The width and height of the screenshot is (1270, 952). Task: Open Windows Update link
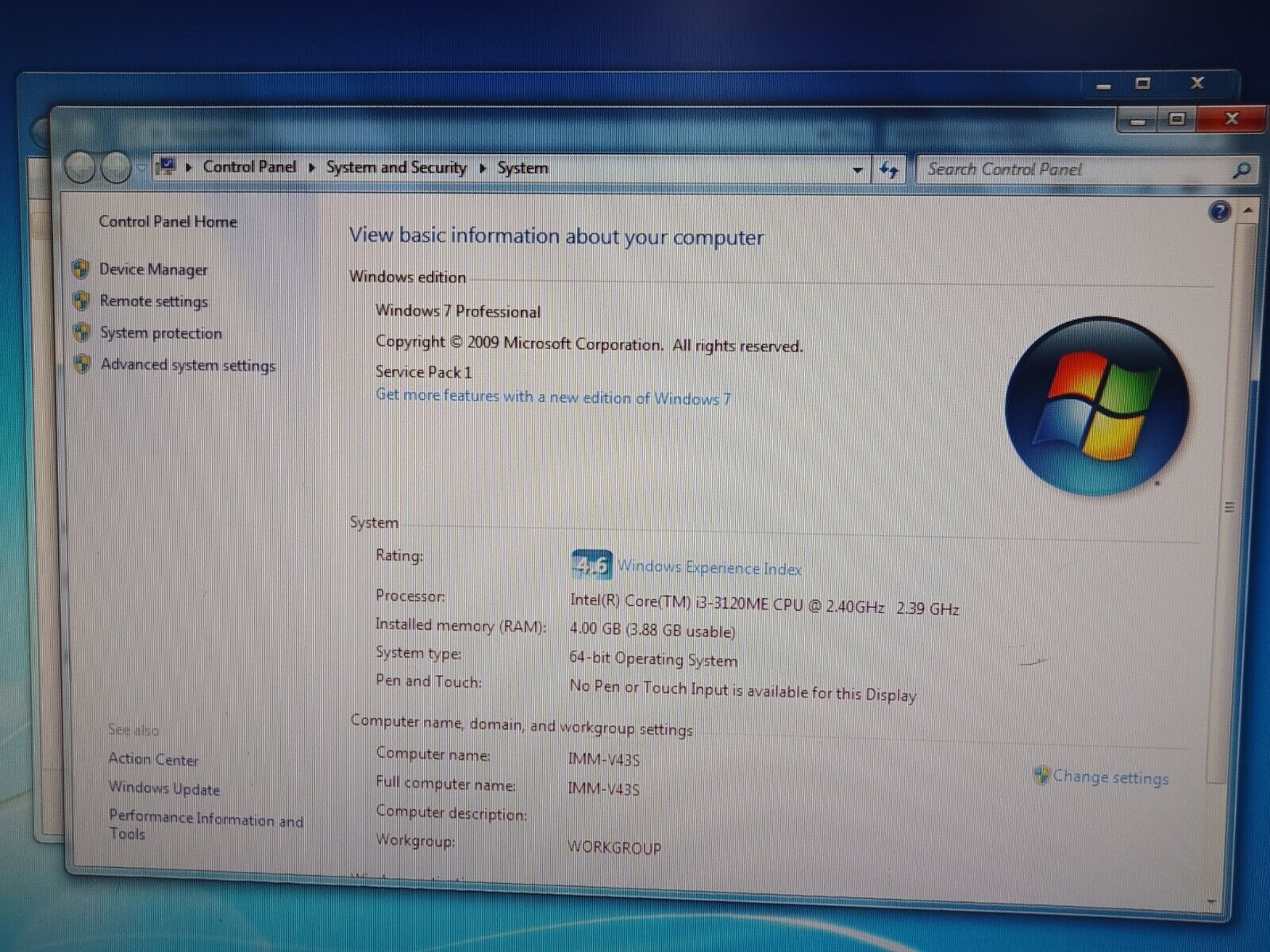click(x=164, y=788)
